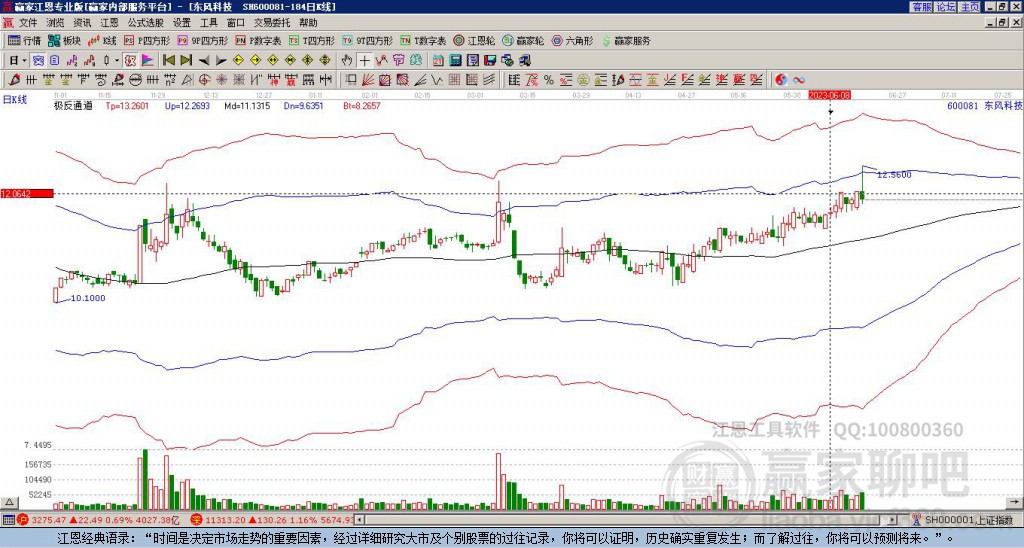Toggle the highlighted grid view button beside period selector
Screen dimensions: 1024x548
click(38, 61)
